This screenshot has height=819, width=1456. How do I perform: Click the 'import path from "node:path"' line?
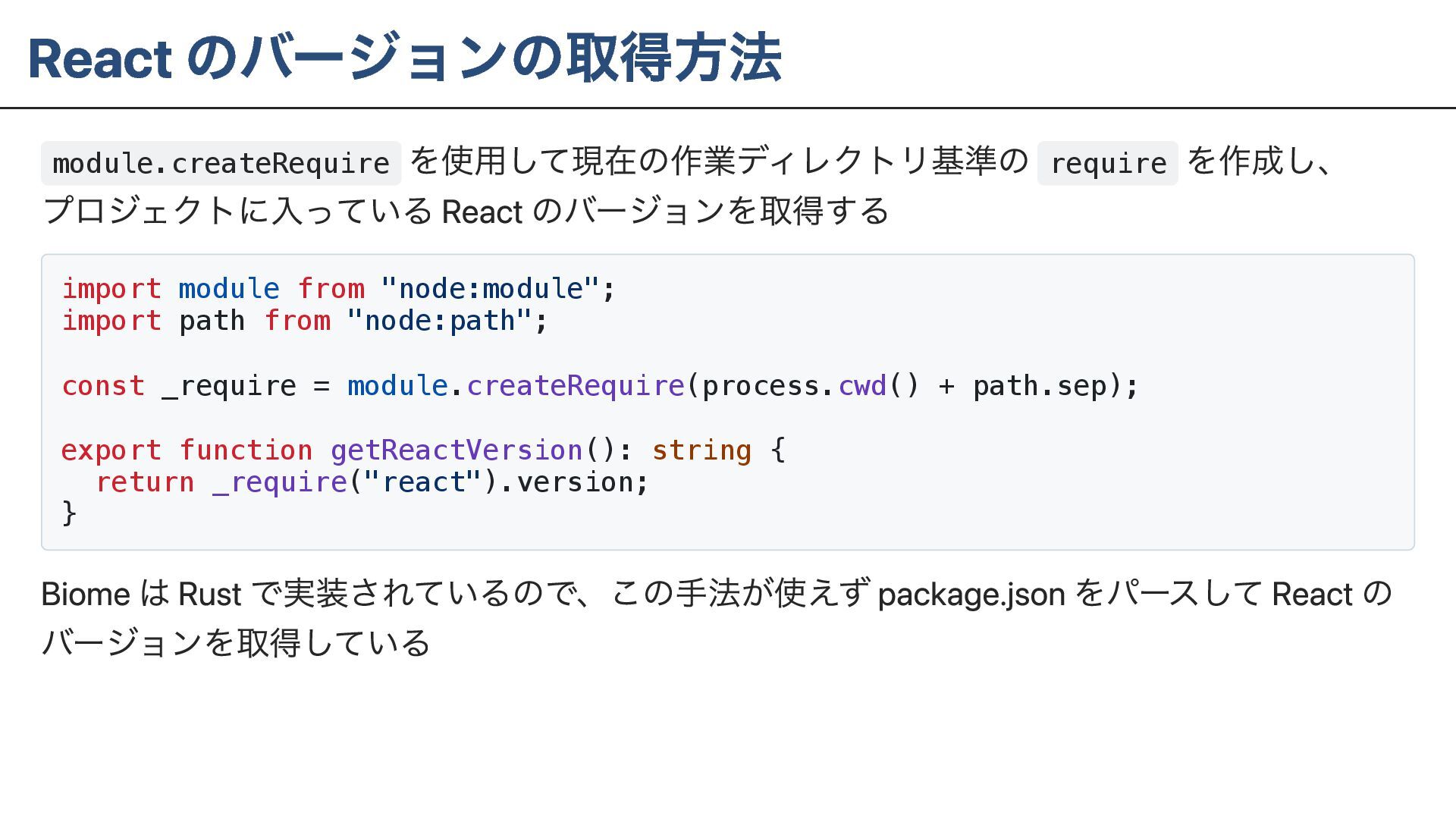[x=303, y=321]
